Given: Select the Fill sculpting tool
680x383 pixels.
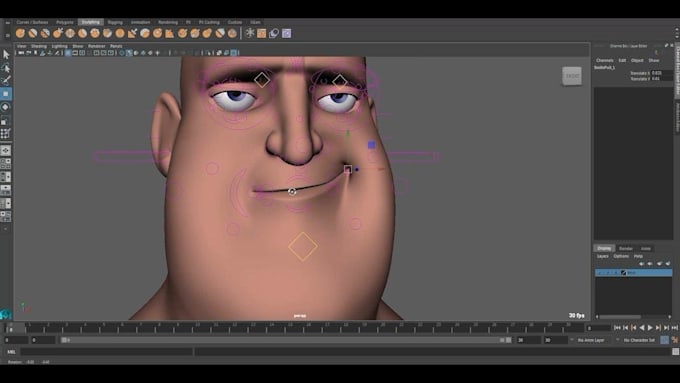Looking at the screenshot, I should coord(170,33).
